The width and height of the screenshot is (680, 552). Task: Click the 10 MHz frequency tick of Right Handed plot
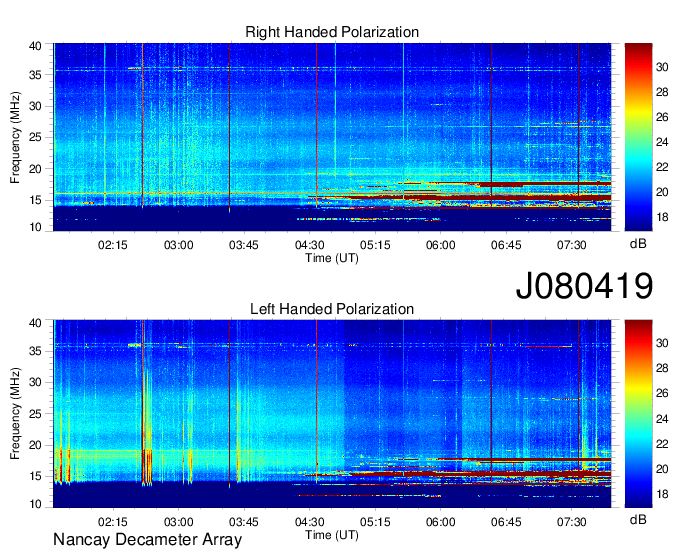click(x=35, y=227)
